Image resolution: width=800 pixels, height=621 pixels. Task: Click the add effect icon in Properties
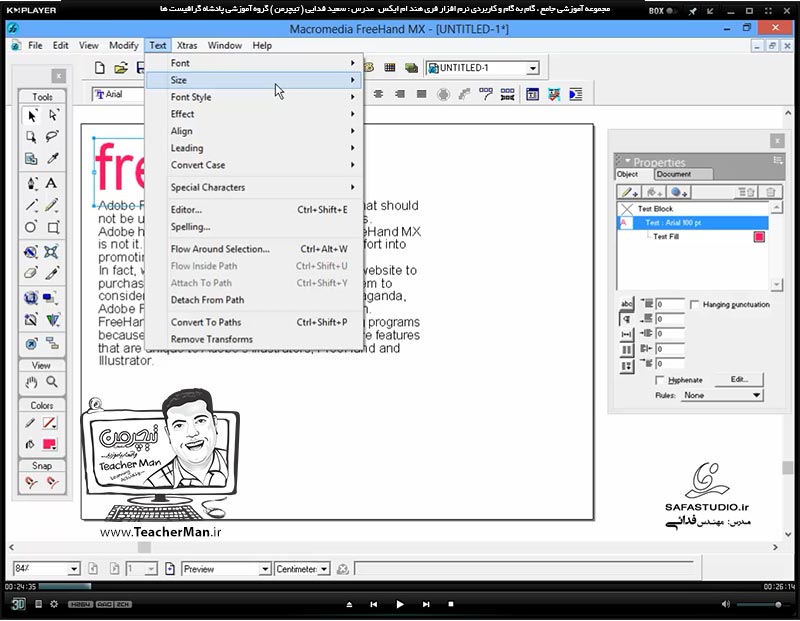coord(679,192)
